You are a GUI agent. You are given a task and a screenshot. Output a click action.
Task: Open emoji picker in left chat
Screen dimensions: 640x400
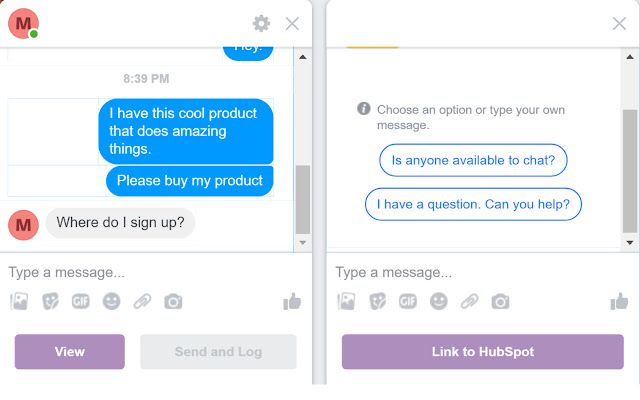coord(112,301)
